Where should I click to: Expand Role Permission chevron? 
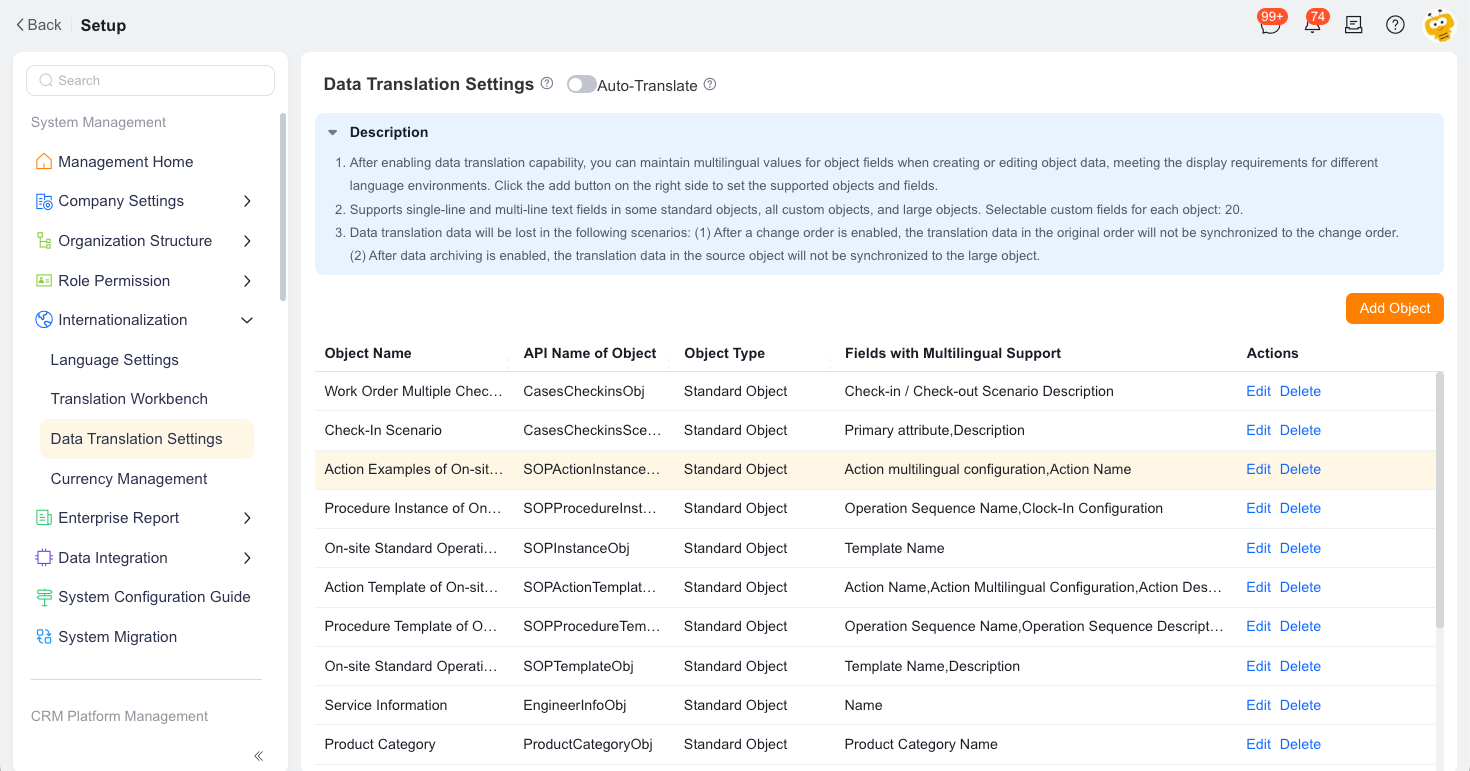(x=247, y=281)
